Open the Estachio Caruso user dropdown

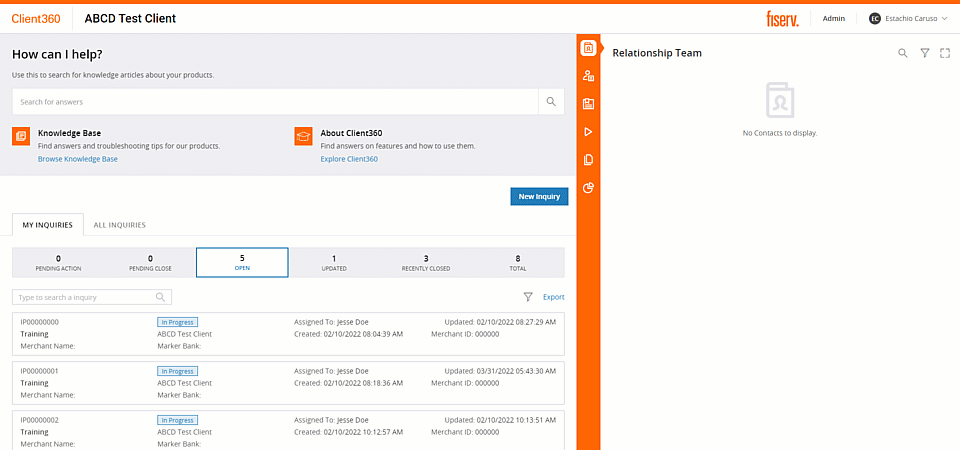(x=909, y=18)
